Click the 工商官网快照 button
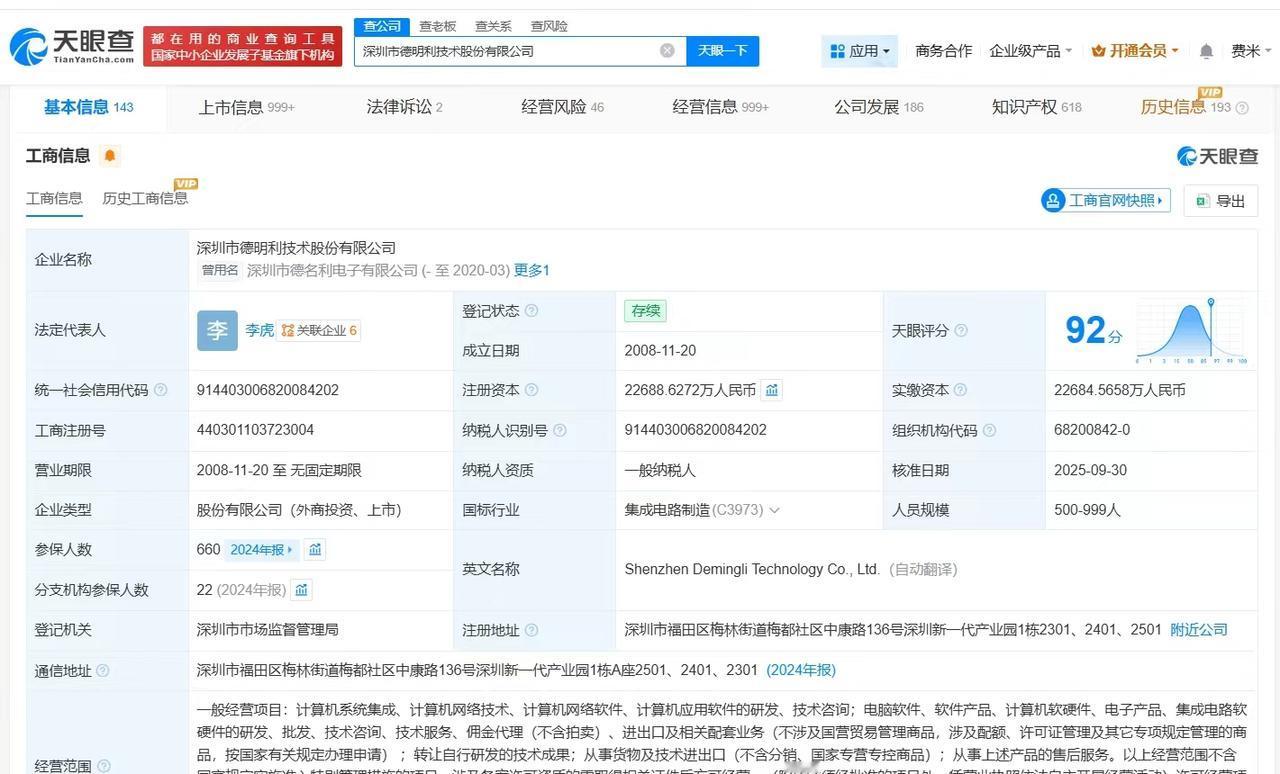 click(x=1105, y=200)
